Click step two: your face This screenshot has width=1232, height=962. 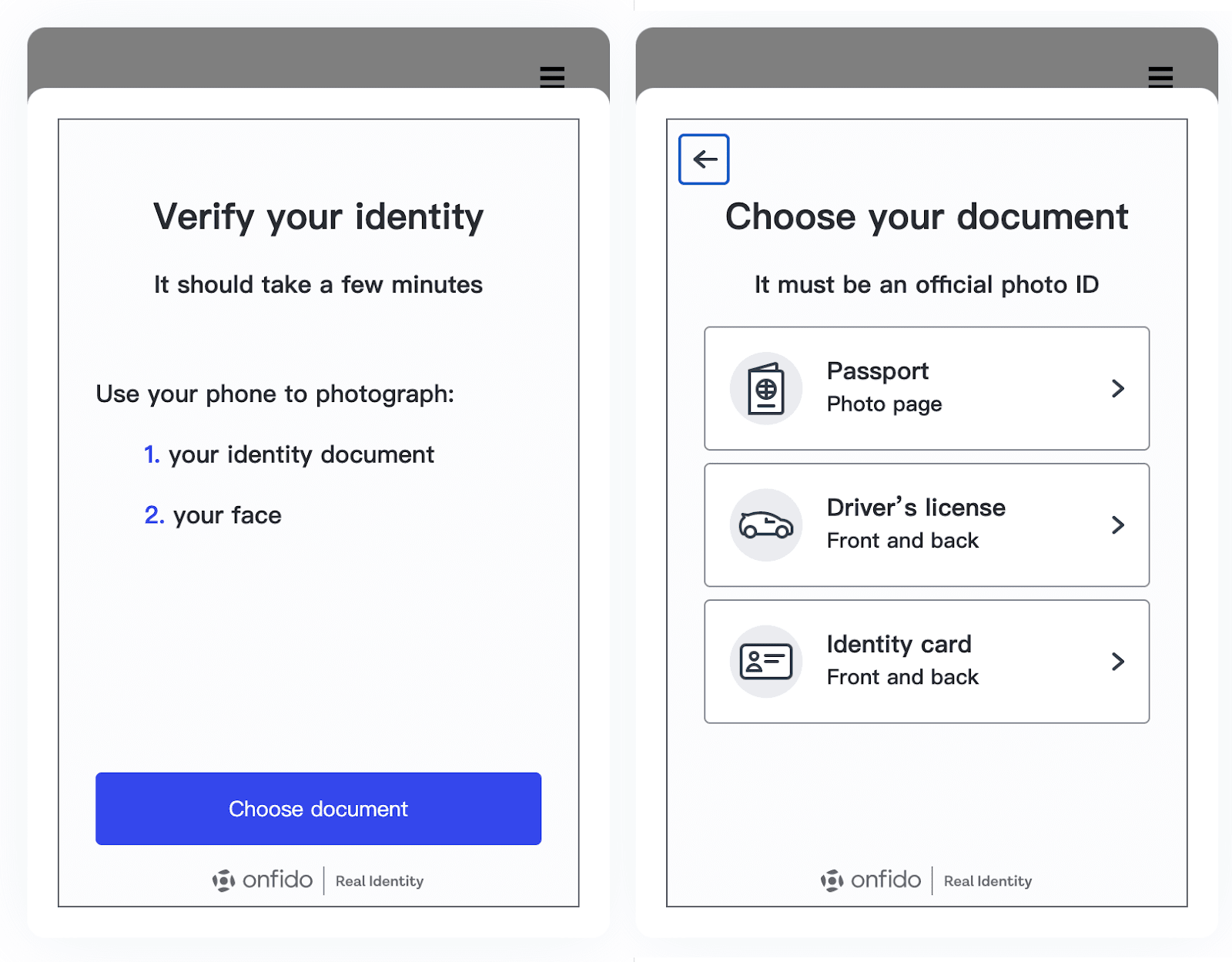tap(213, 515)
